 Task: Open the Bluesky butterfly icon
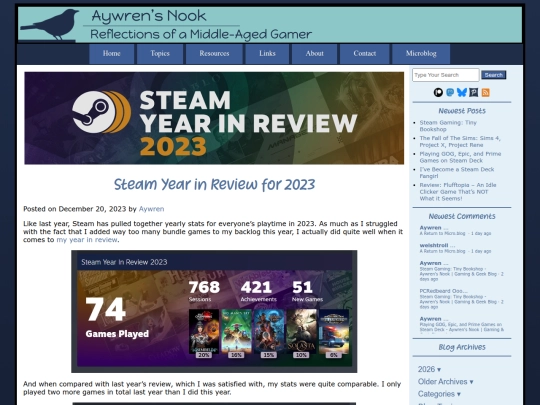[x=462, y=92]
